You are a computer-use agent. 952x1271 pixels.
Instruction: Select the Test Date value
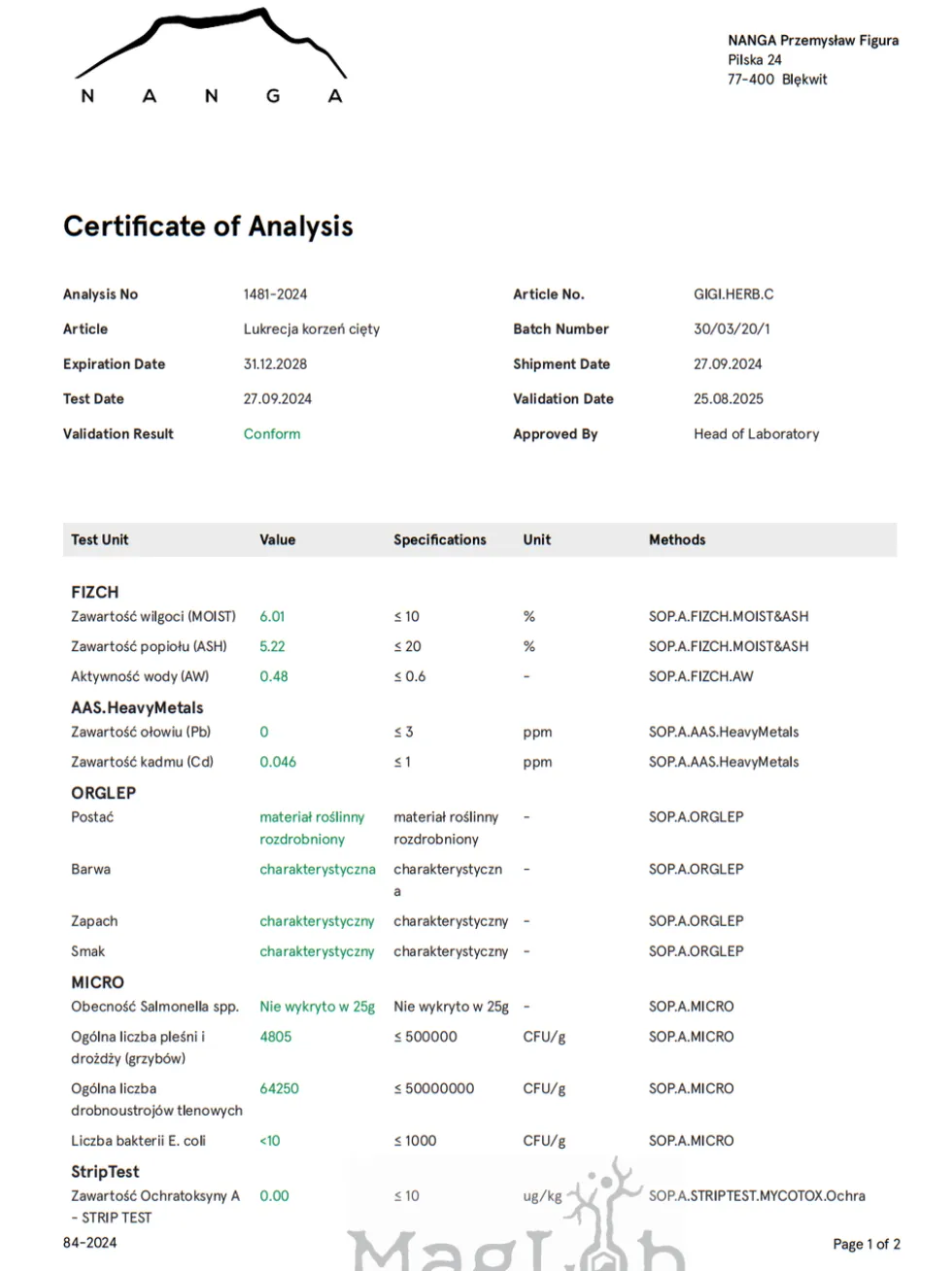pos(277,399)
